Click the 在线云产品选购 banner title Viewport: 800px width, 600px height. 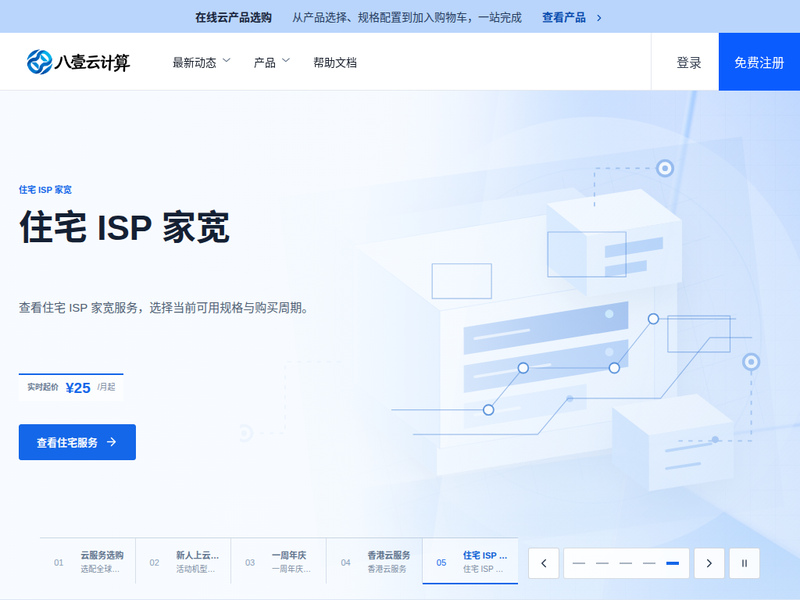click(233, 17)
